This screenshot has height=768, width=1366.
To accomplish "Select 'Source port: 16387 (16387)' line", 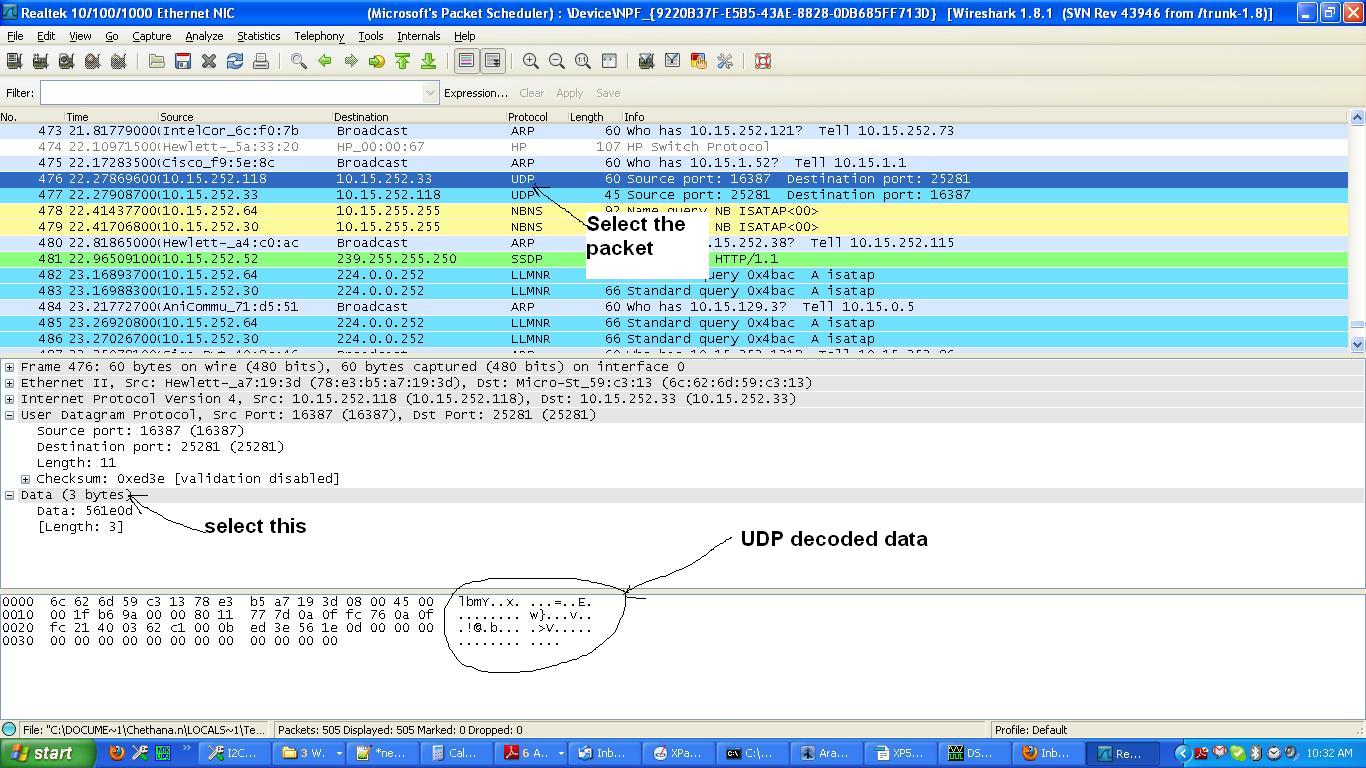I will tap(140, 431).
